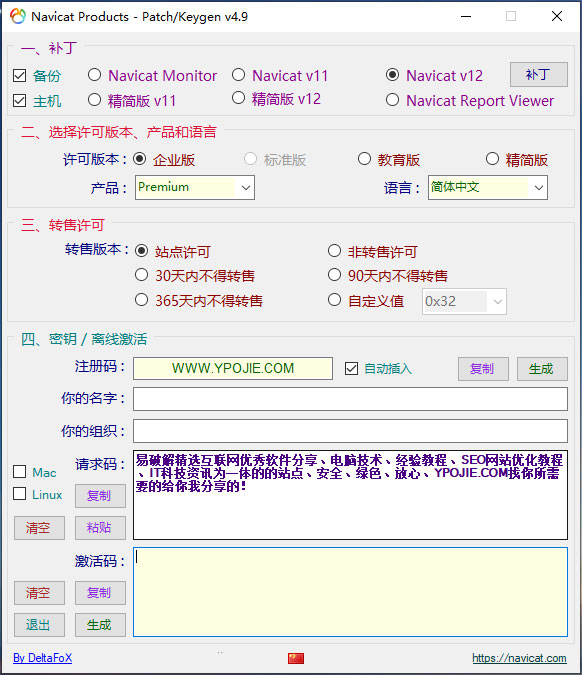Click the 你的名字 name input field
This screenshot has height=675, width=582.
pyautogui.click(x=350, y=399)
